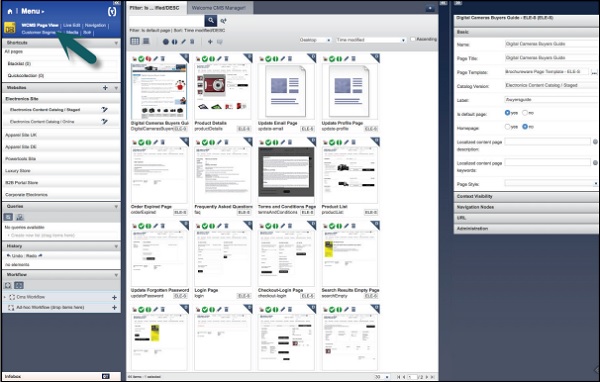Select 'yes' for Homepage
This screenshot has height=382, width=600.
point(507,127)
